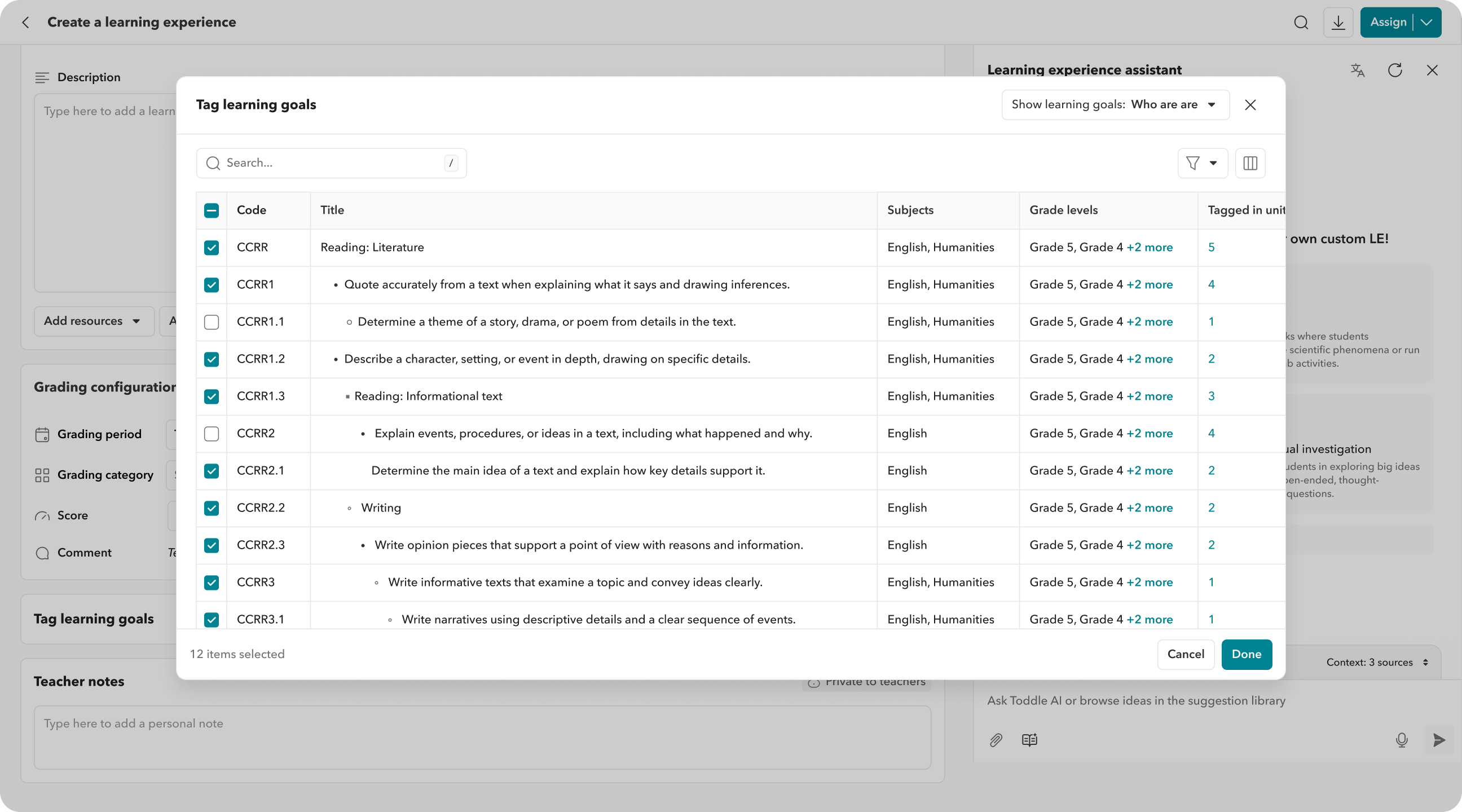Uncheck the CCRR2.3 row checkbox
This screenshot has height=812, width=1462.
pos(211,545)
